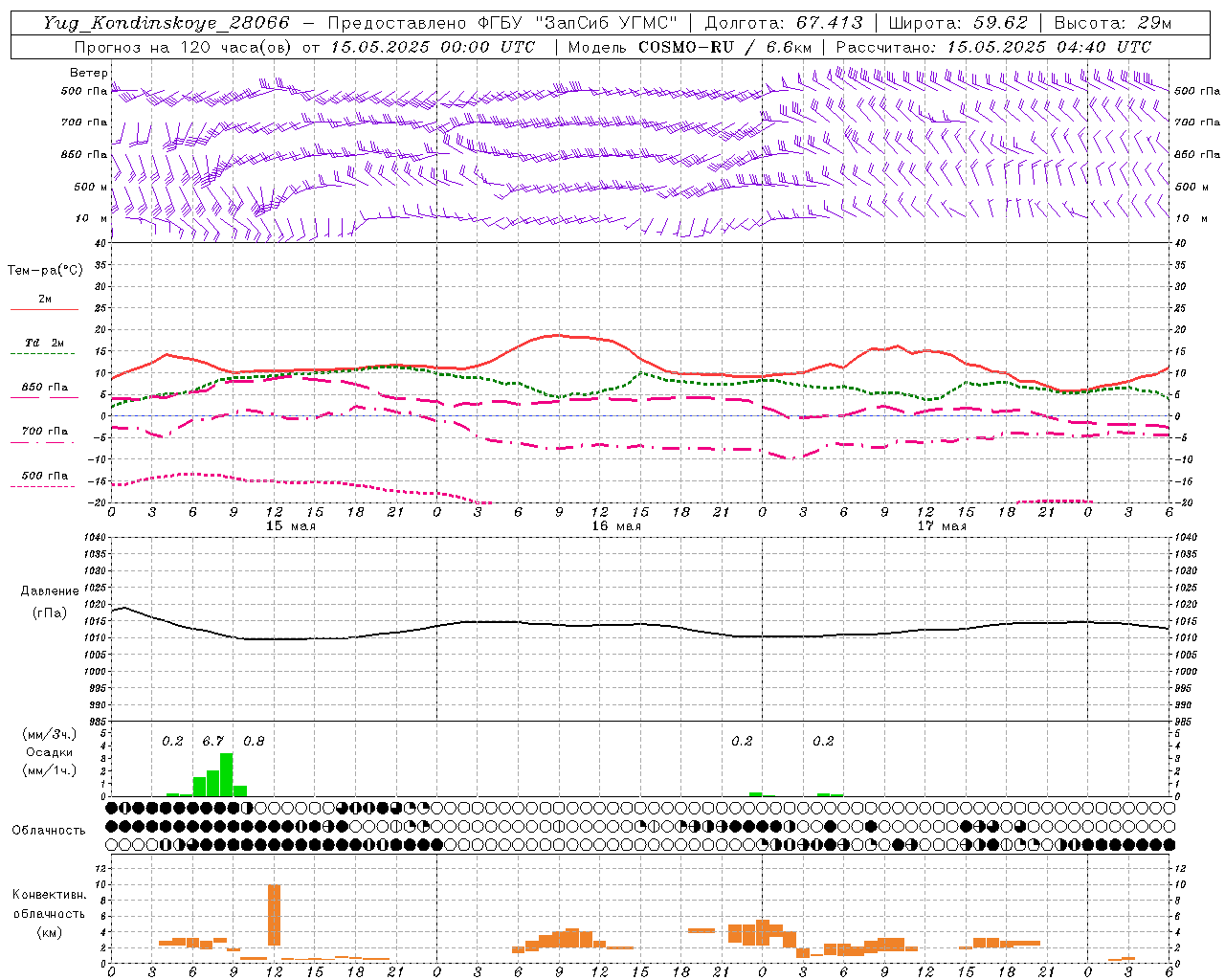Click the 850 гПа temperature legend entry
The height and width of the screenshot is (980, 1225).
point(44,388)
